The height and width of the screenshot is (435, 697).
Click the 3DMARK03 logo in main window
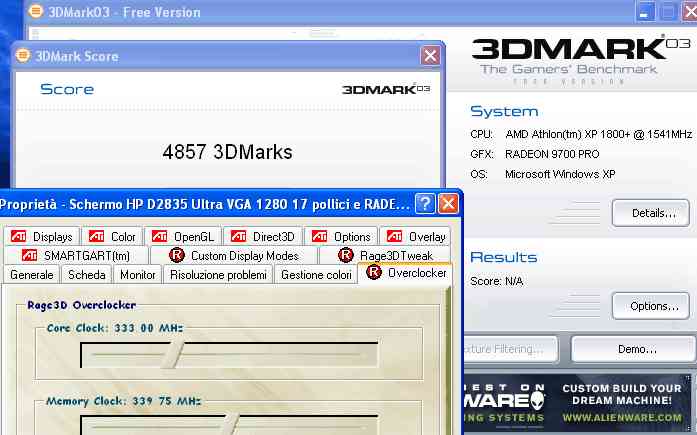coord(581,49)
